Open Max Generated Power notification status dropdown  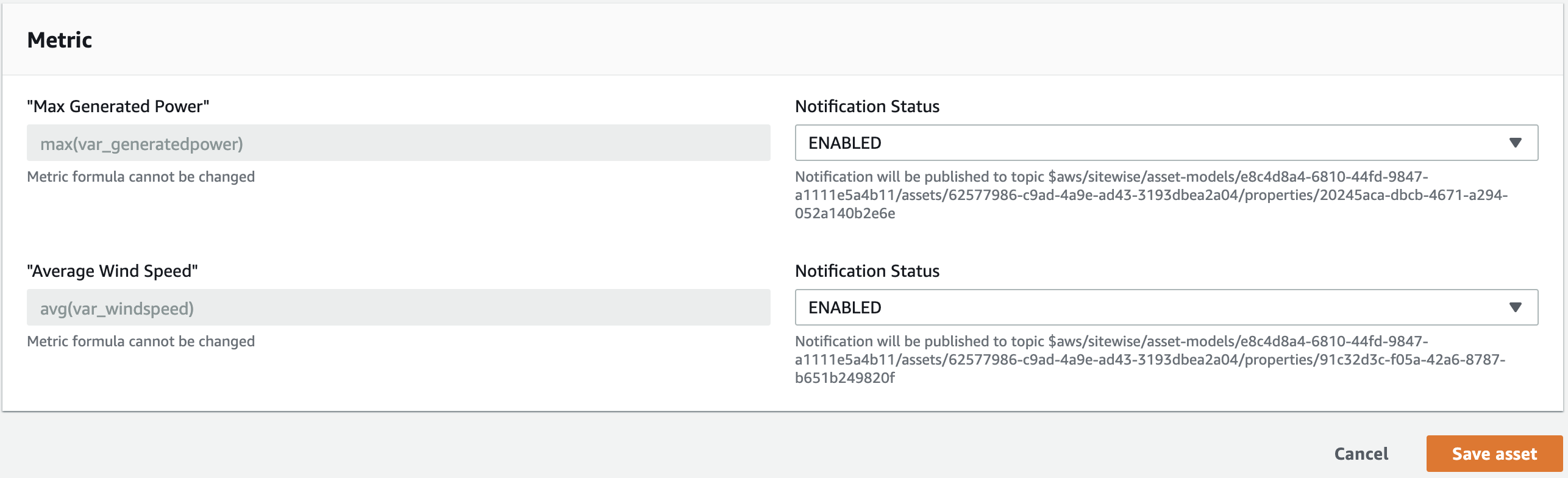point(1166,143)
